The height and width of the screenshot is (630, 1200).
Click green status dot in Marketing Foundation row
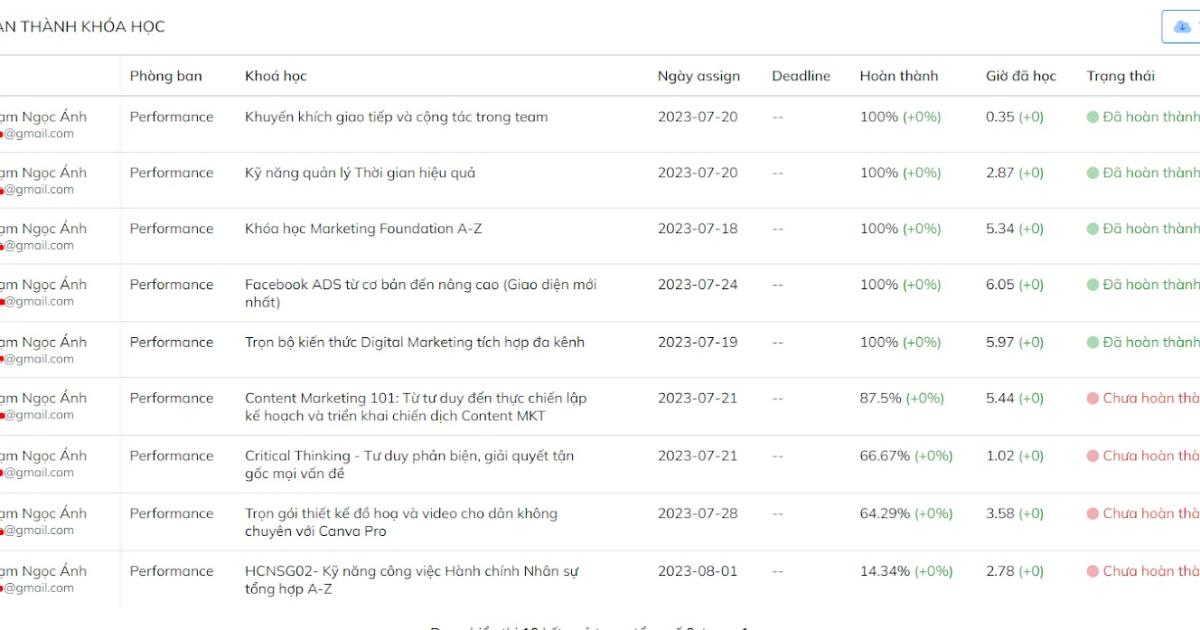click(x=1093, y=229)
